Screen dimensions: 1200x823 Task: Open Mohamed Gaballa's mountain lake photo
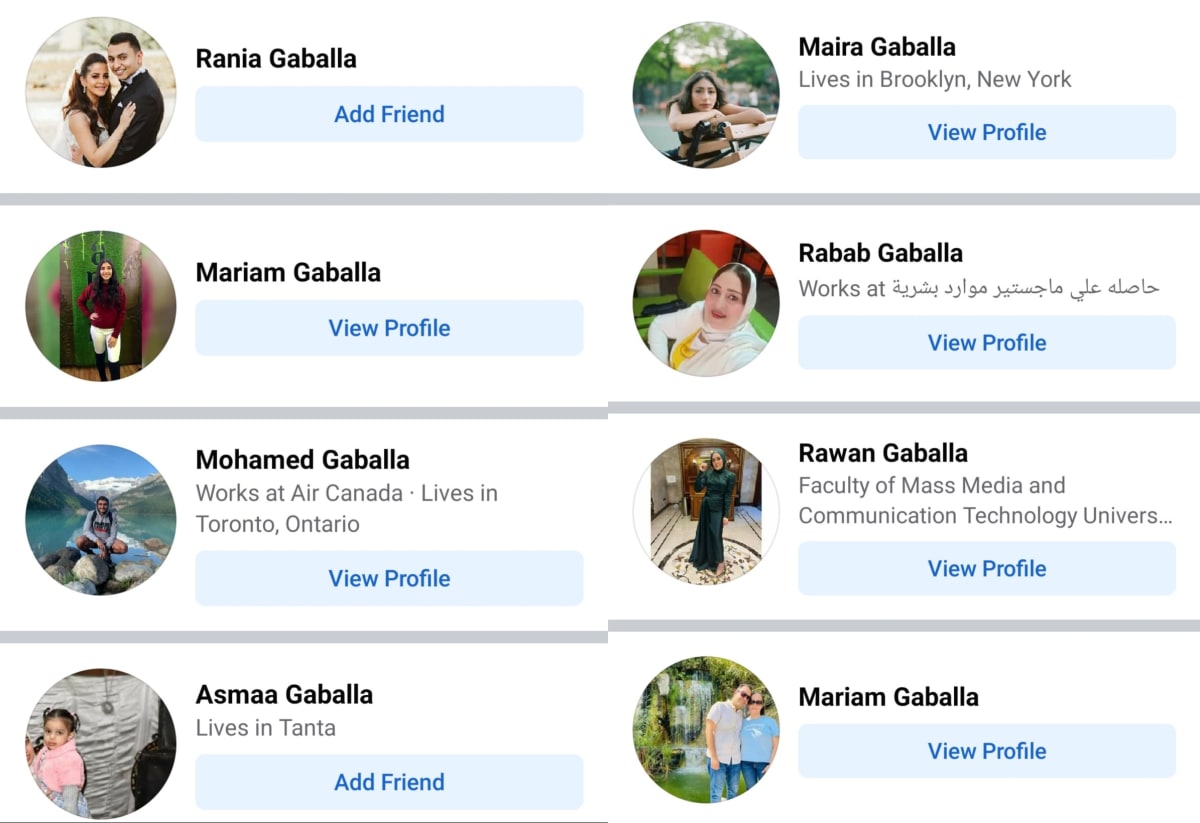click(101, 520)
